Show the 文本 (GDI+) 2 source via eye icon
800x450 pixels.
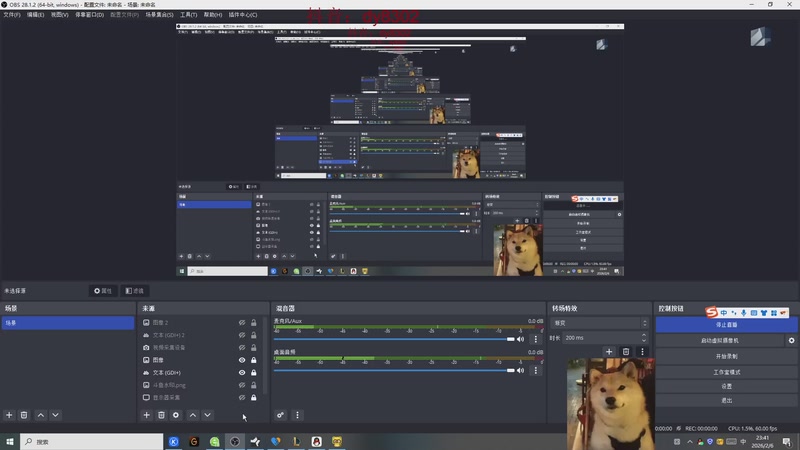242,335
